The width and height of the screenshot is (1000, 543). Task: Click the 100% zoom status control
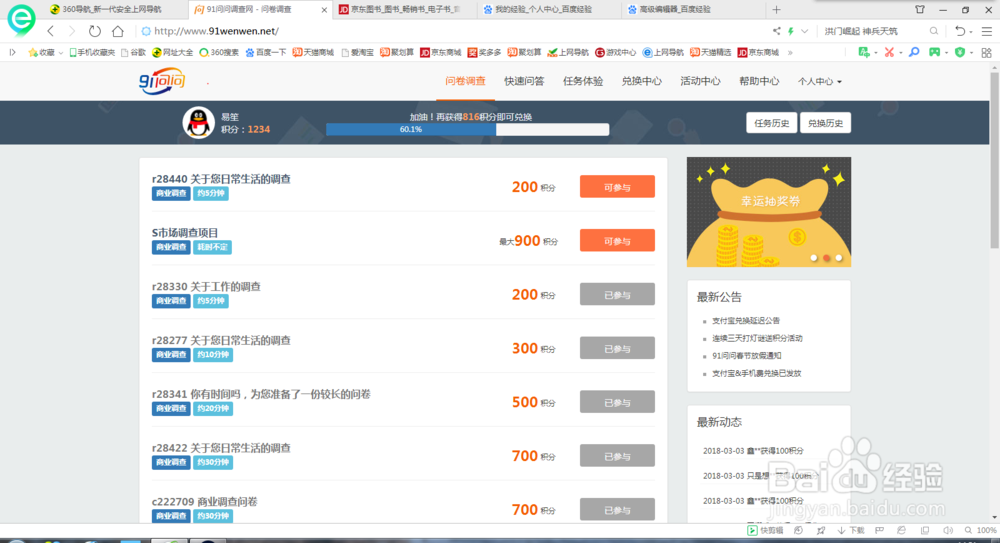[x=980, y=530]
